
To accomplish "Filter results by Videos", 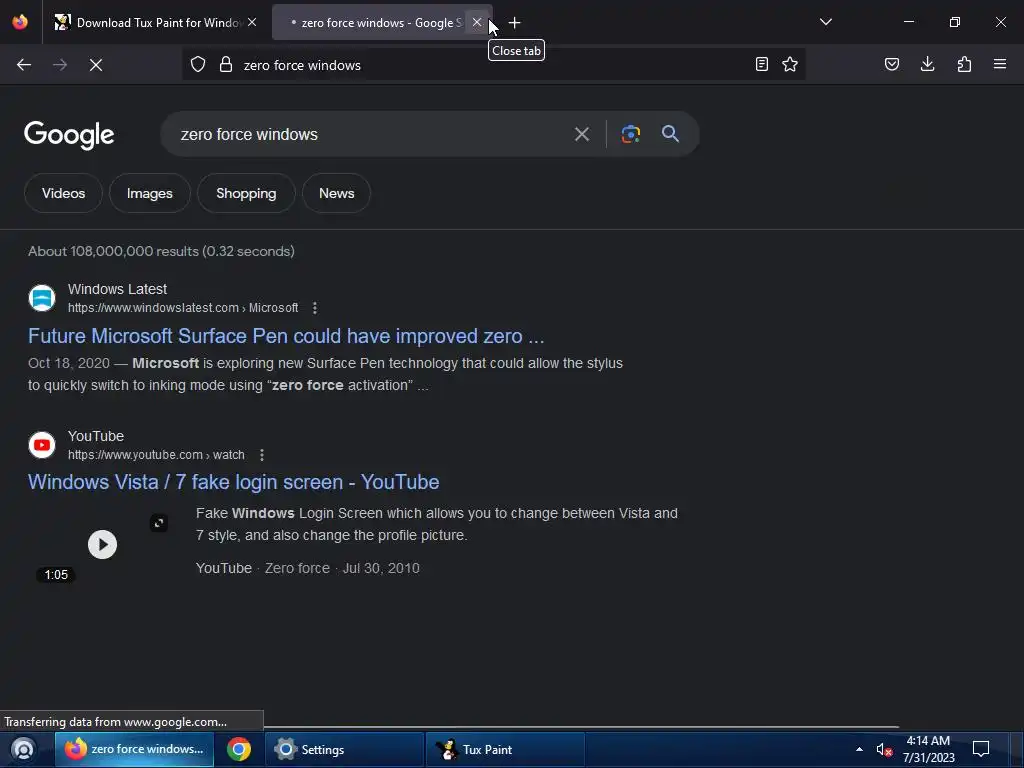I will (x=63, y=193).
